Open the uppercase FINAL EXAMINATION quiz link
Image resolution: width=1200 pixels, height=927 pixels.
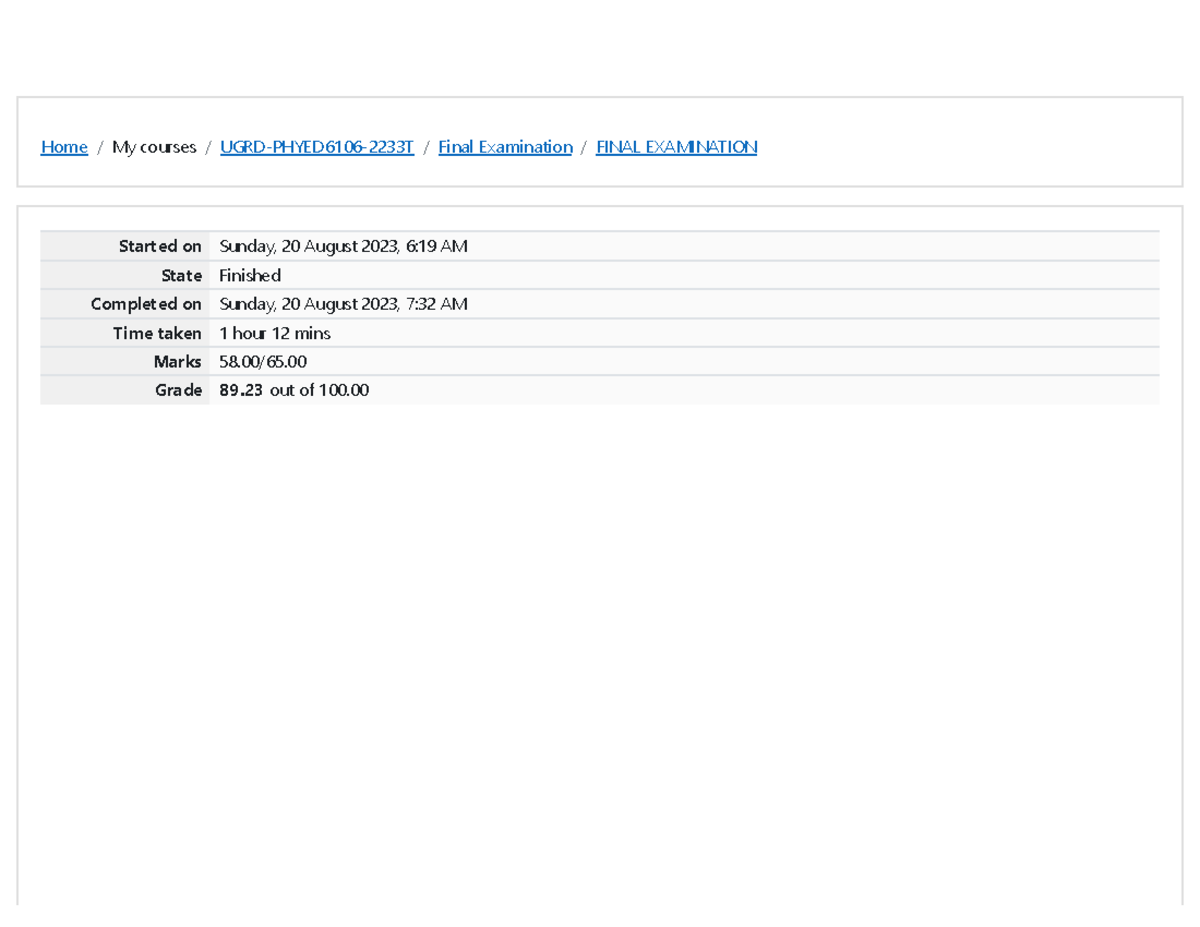pos(676,147)
